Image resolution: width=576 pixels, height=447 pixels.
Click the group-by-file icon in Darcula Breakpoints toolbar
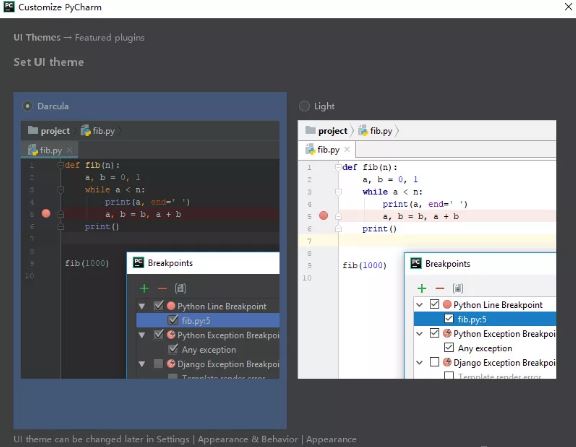(180, 288)
